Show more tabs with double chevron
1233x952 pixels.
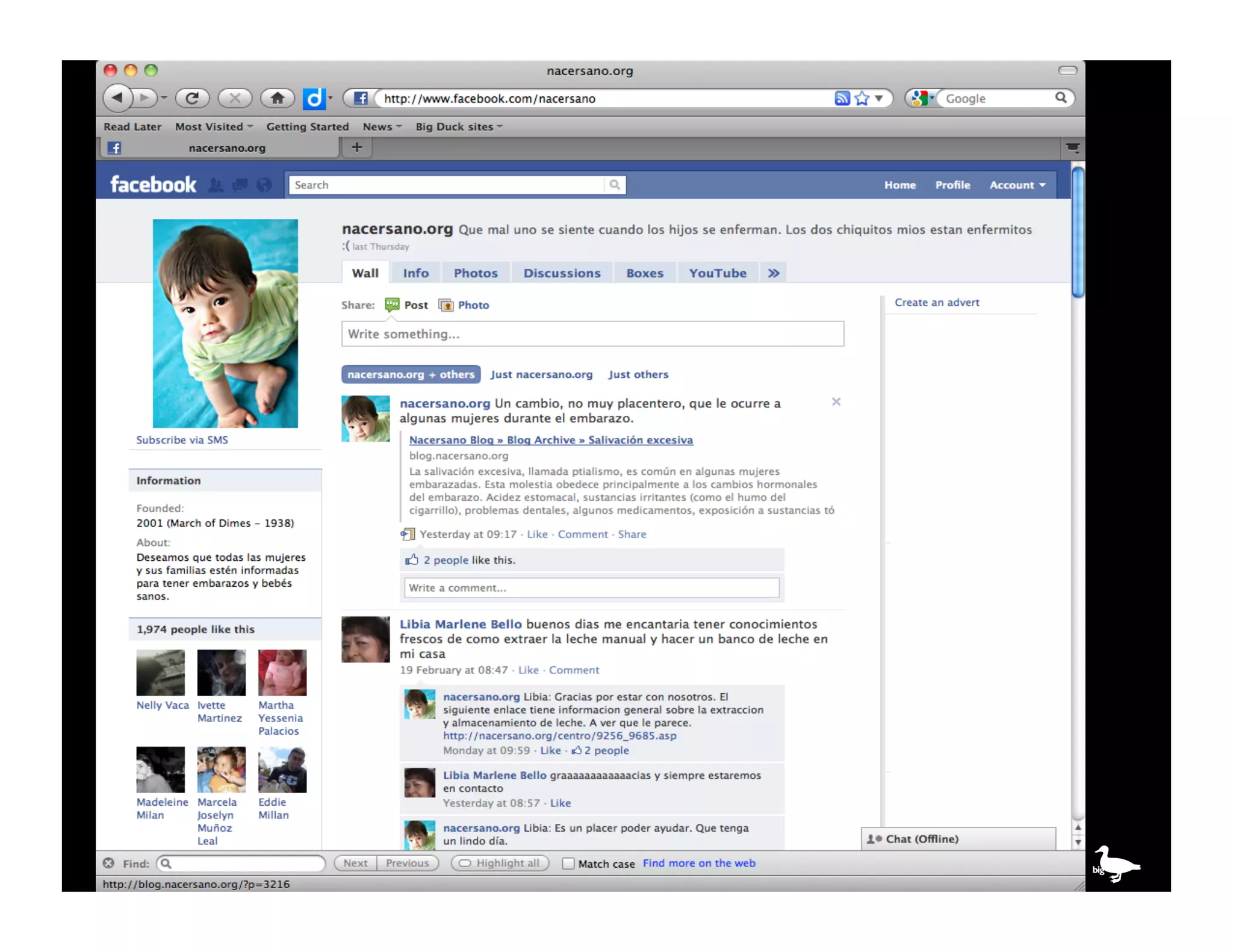pyautogui.click(x=773, y=273)
